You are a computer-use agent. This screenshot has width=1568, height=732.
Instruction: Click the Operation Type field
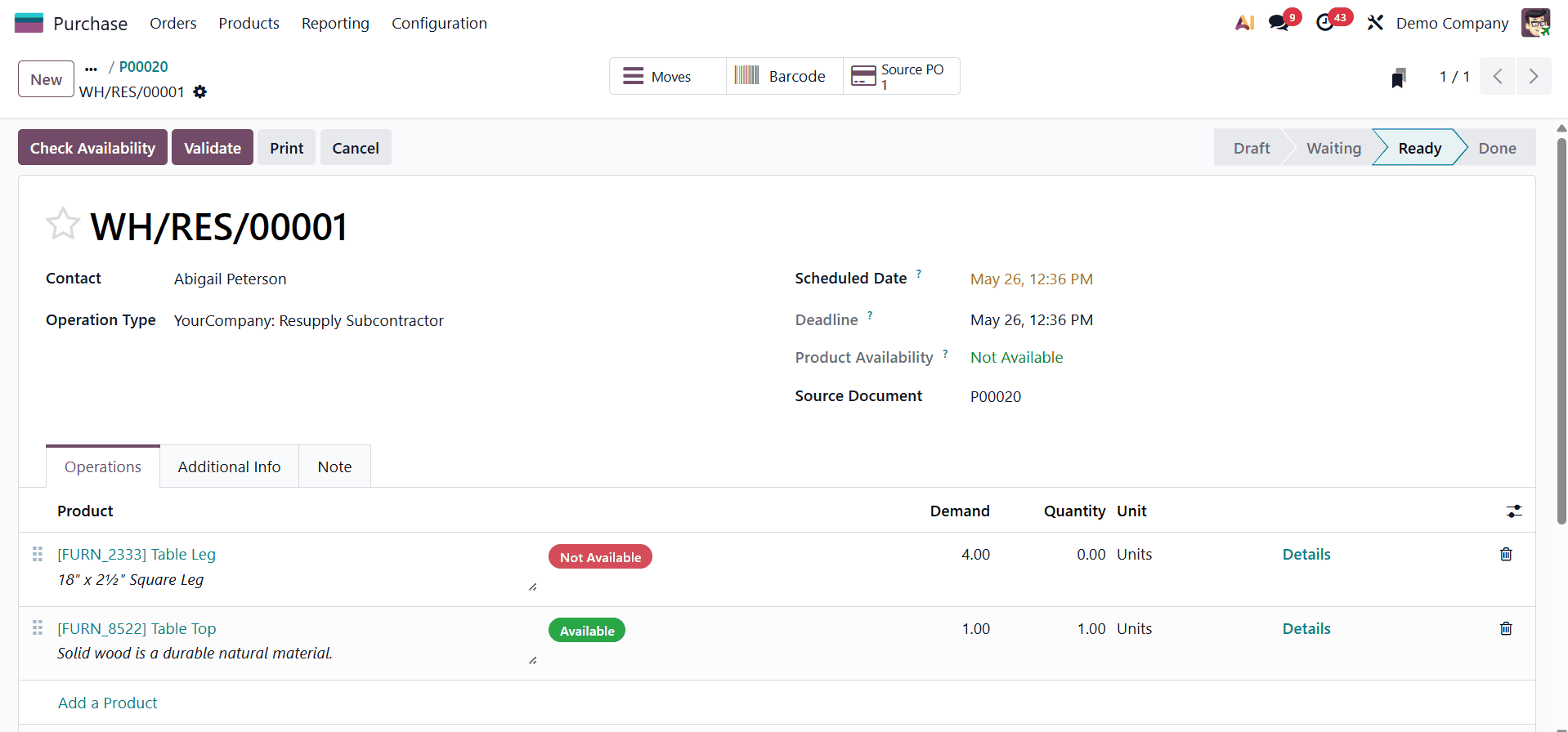[x=309, y=320]
